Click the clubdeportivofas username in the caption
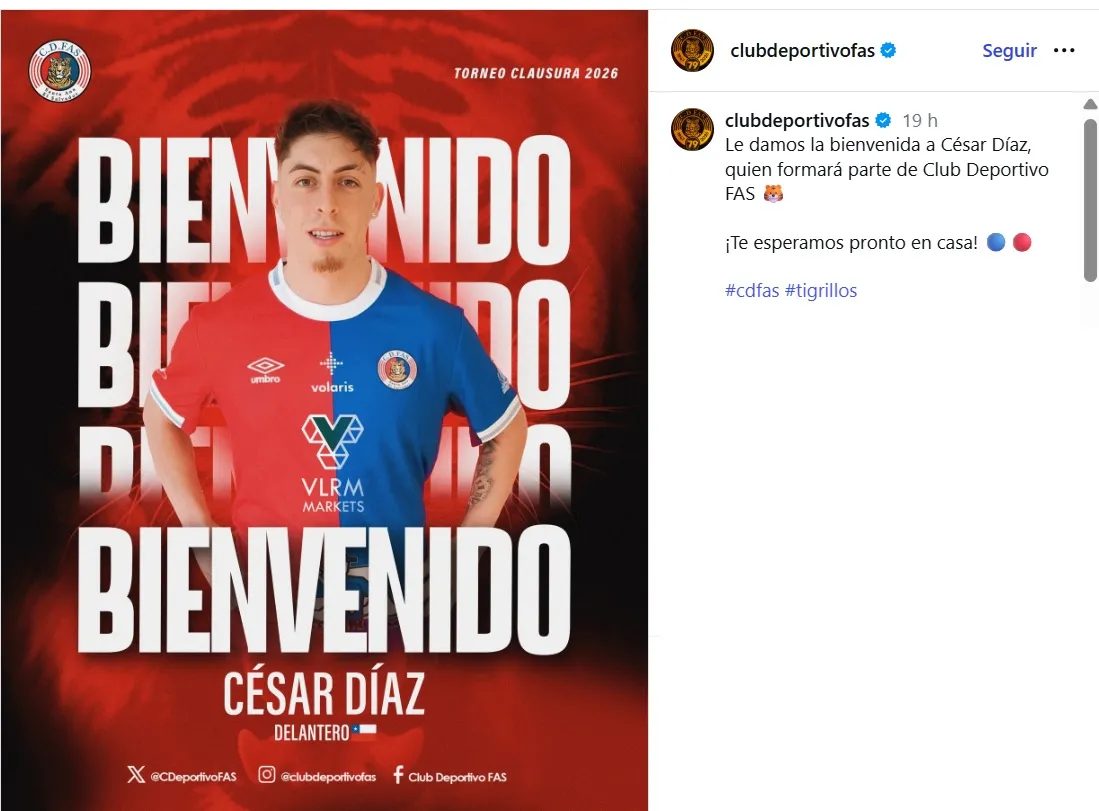1099x811 pixels. coord(797,121)
